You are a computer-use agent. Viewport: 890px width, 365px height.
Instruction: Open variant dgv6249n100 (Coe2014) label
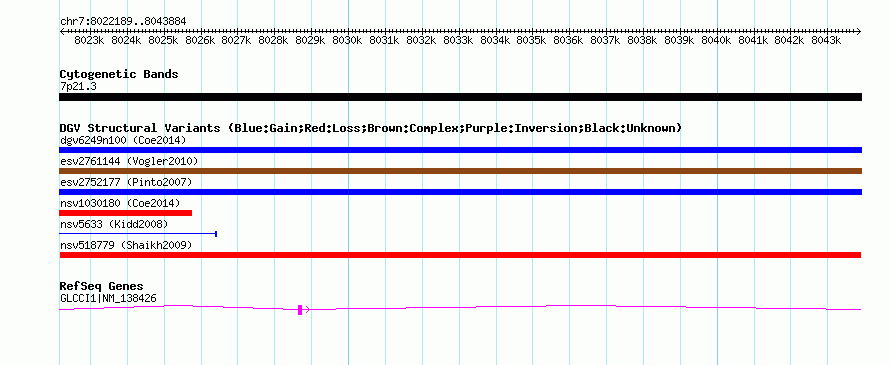pos(123,140)
